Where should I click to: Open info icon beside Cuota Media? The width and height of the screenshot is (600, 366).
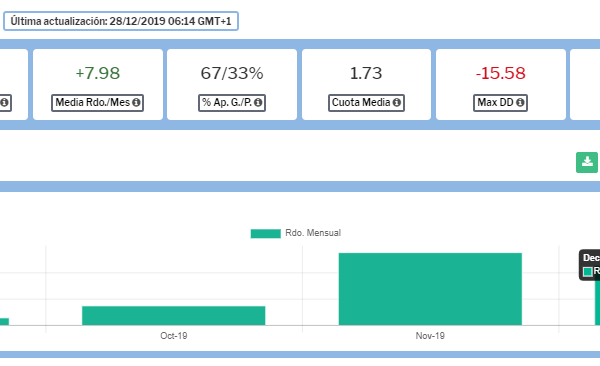pyautogui.click(x=397, y=103)
